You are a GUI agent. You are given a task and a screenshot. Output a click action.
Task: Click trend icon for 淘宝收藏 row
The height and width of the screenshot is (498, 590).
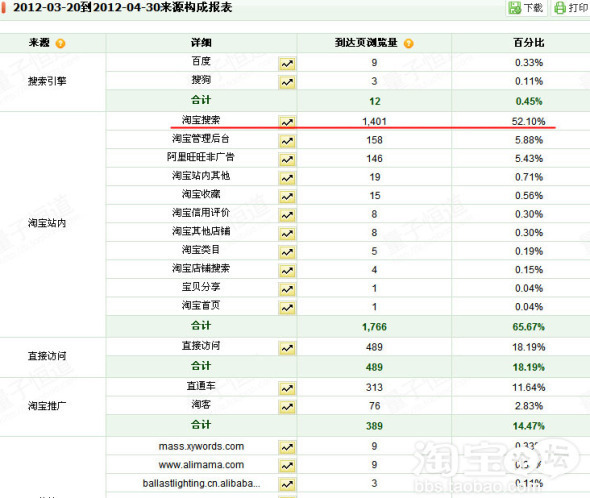pos(287,196)
